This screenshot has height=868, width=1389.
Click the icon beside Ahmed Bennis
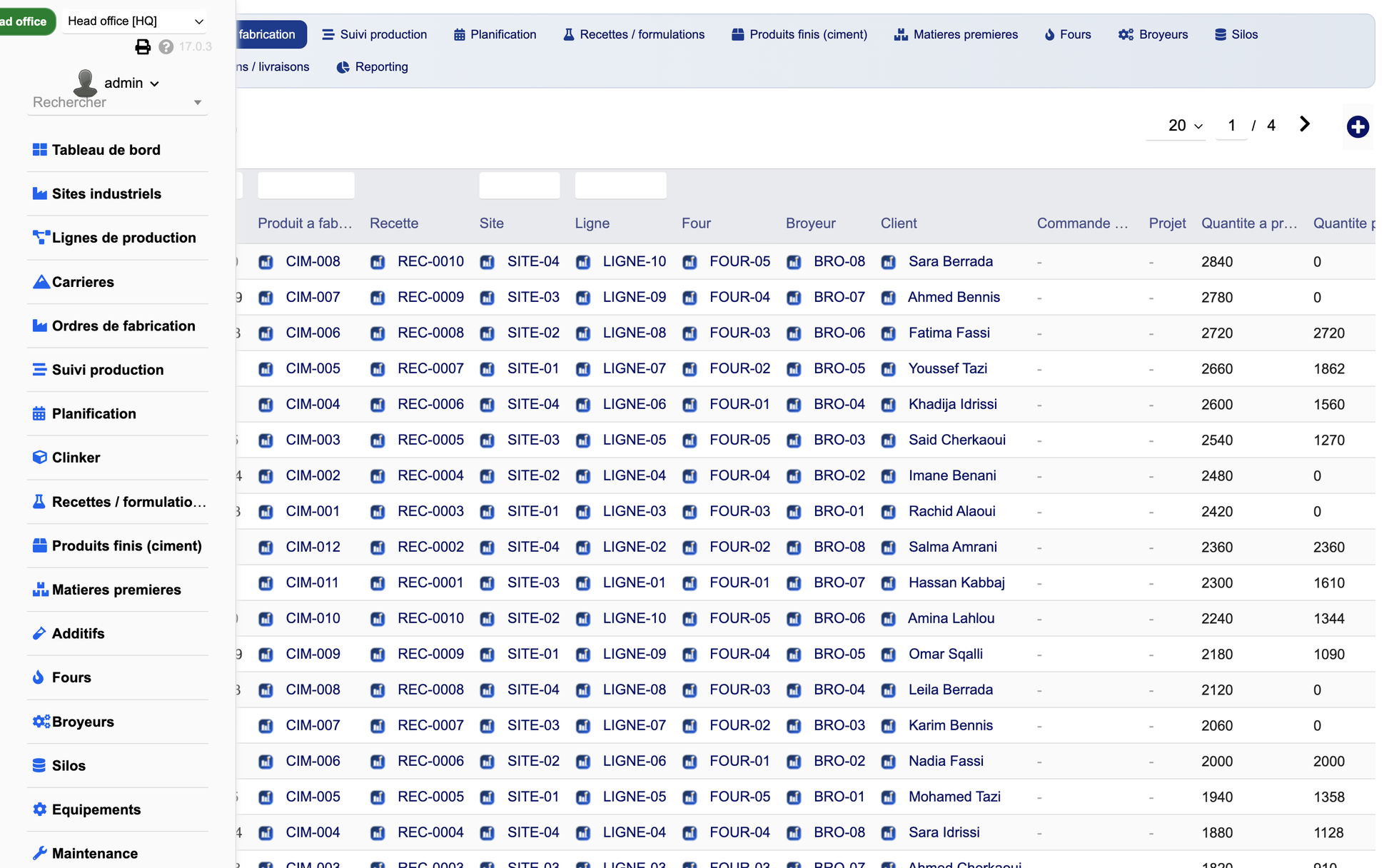point(889,298)
